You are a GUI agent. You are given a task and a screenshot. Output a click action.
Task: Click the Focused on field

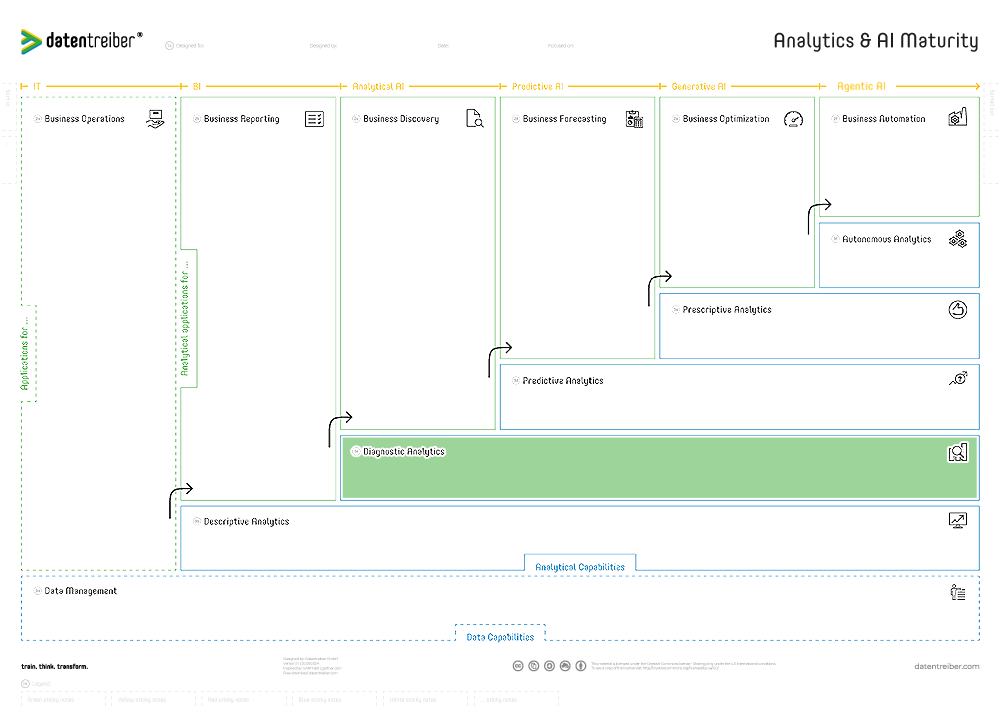coord(561,46)
